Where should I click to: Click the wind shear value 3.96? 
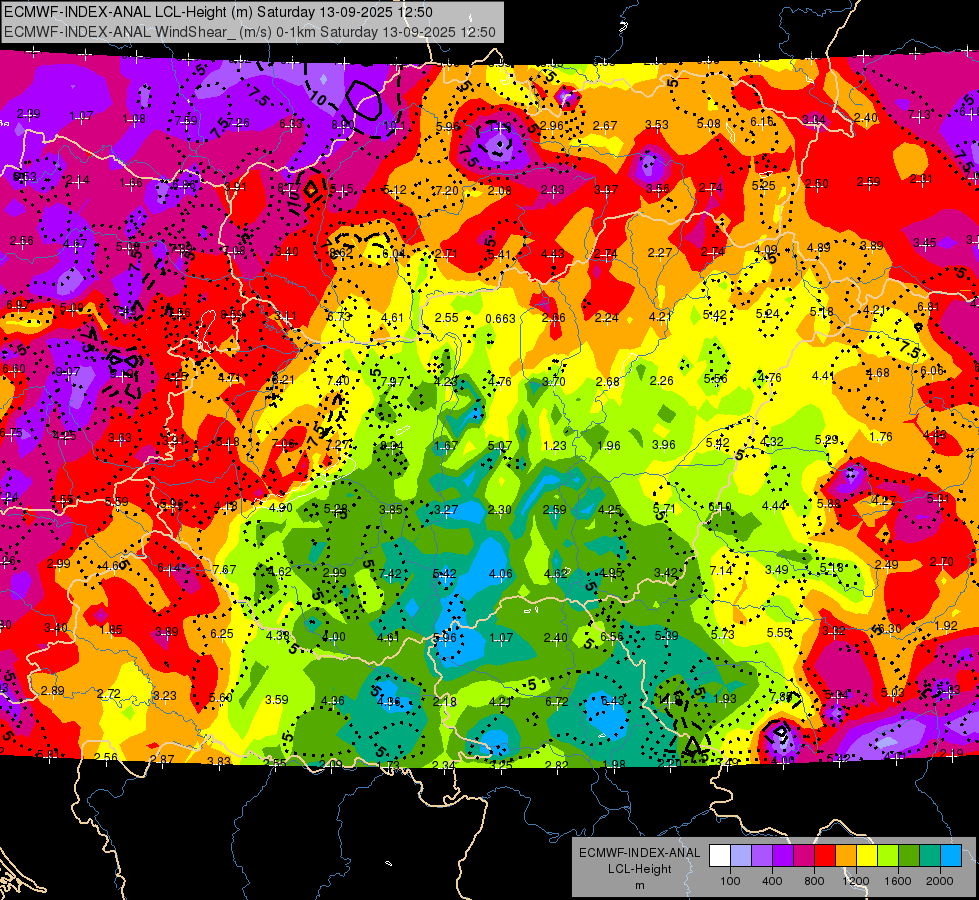pos(664,445)
